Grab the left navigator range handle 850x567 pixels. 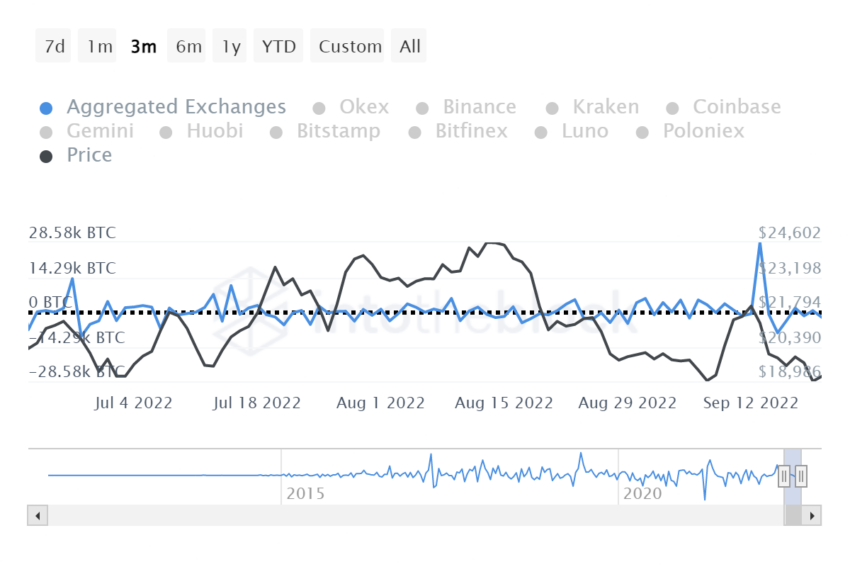tap(784, 476)
